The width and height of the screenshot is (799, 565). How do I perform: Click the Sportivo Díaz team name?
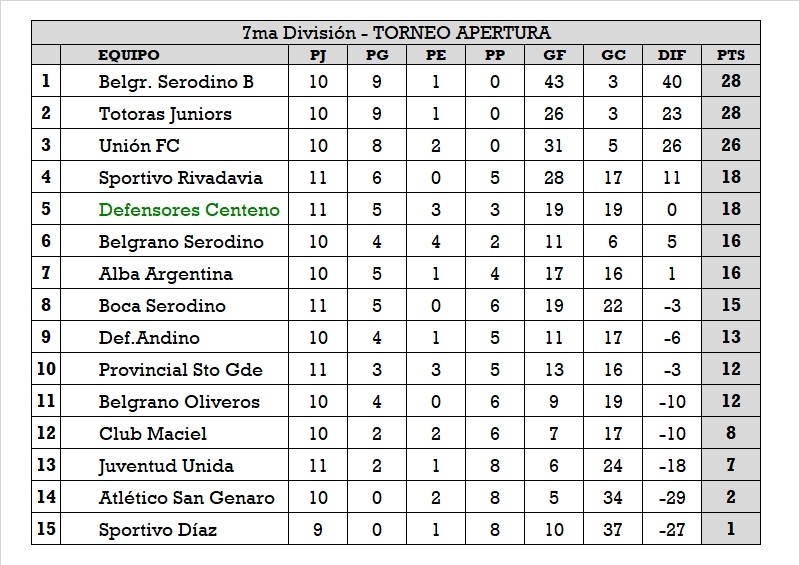[x=158, y=530]
